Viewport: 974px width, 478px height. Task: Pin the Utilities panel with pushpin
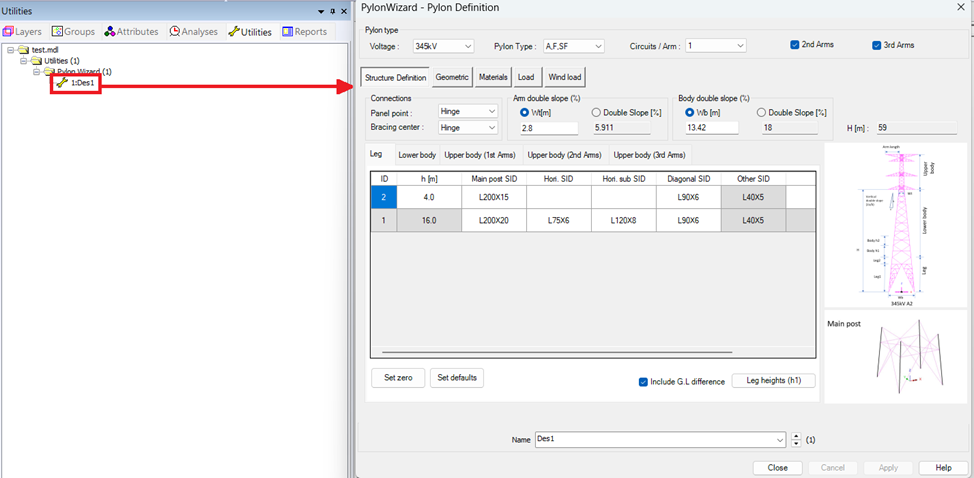pos(333,11)
